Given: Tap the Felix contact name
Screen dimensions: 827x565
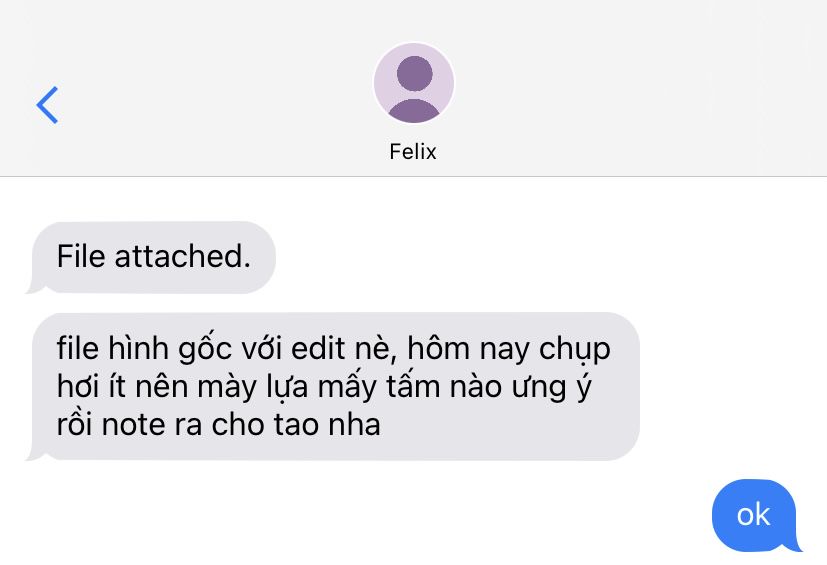Looking at the screenshot, I should point(413,152).
